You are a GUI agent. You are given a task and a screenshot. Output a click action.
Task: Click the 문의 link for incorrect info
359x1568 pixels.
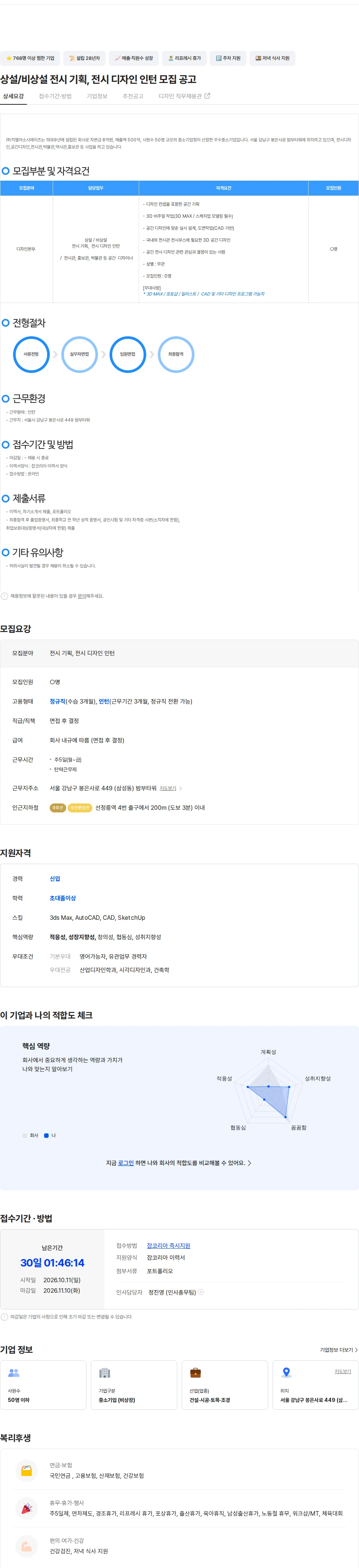(82, 596)
